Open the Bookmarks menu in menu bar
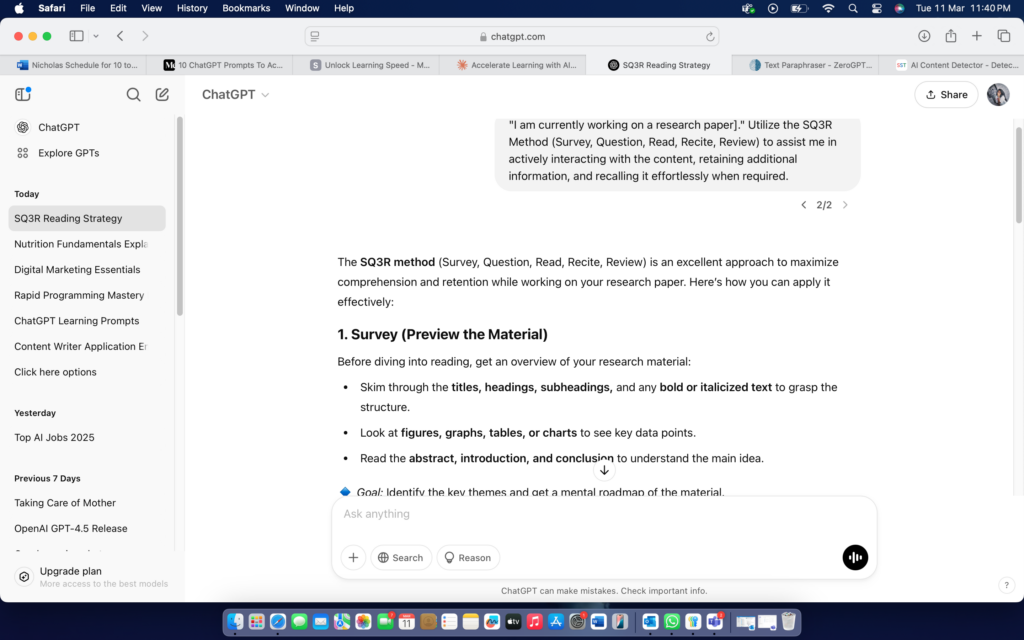Screen dimensions: 1024x640 (246, 8)
